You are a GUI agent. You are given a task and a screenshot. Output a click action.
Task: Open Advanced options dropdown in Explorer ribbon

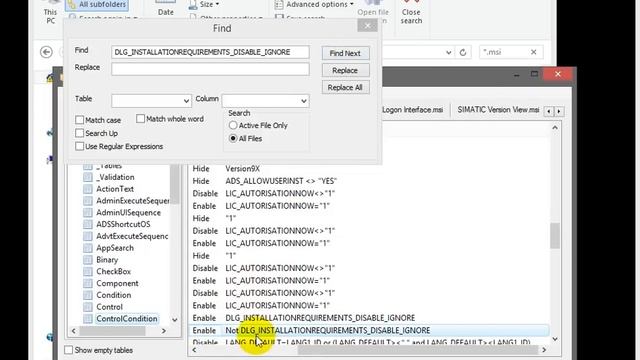(x=314, y=4)
